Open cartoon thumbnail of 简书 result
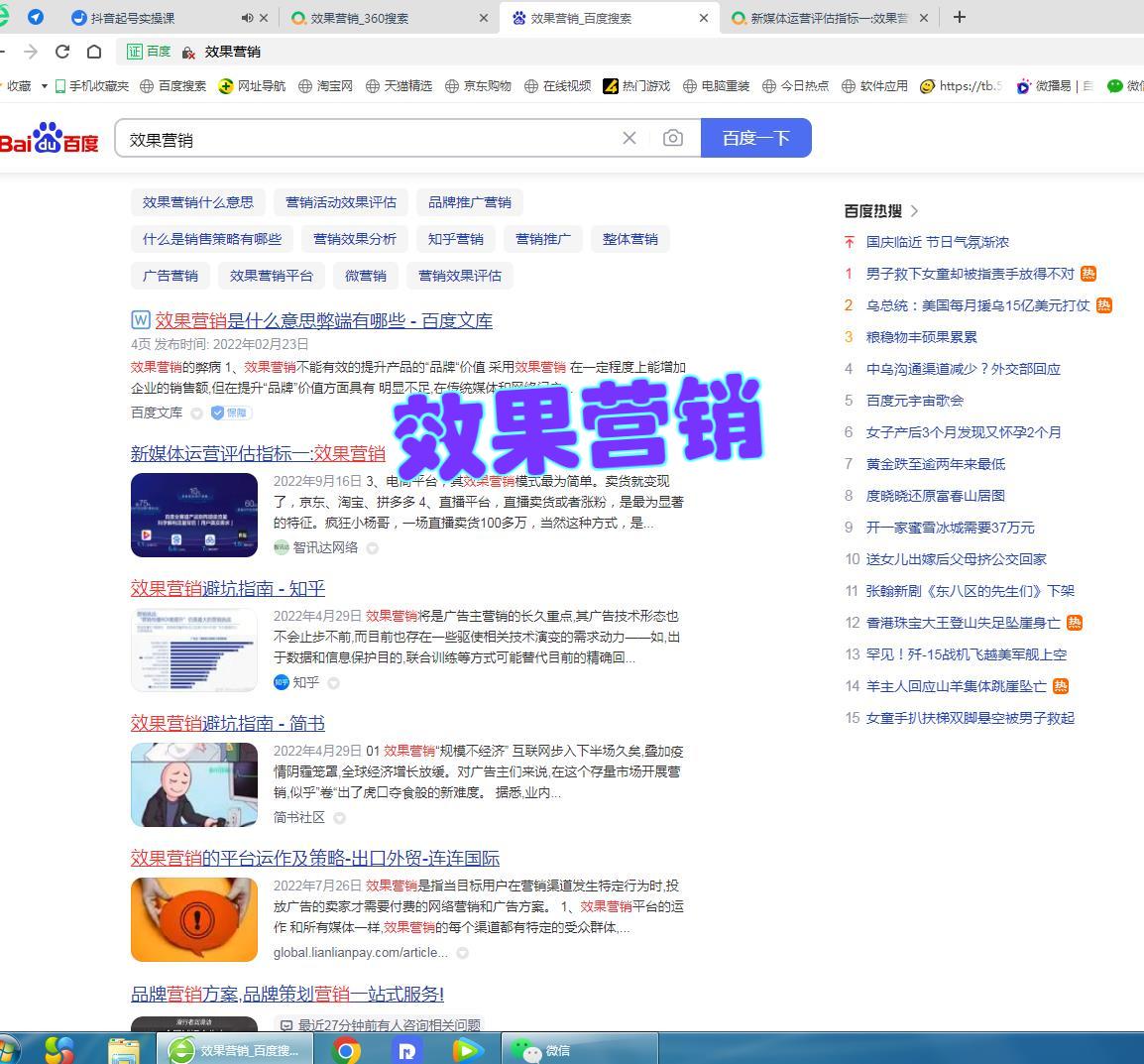Screen dimensions: 1144x1064 click(194, 784)
